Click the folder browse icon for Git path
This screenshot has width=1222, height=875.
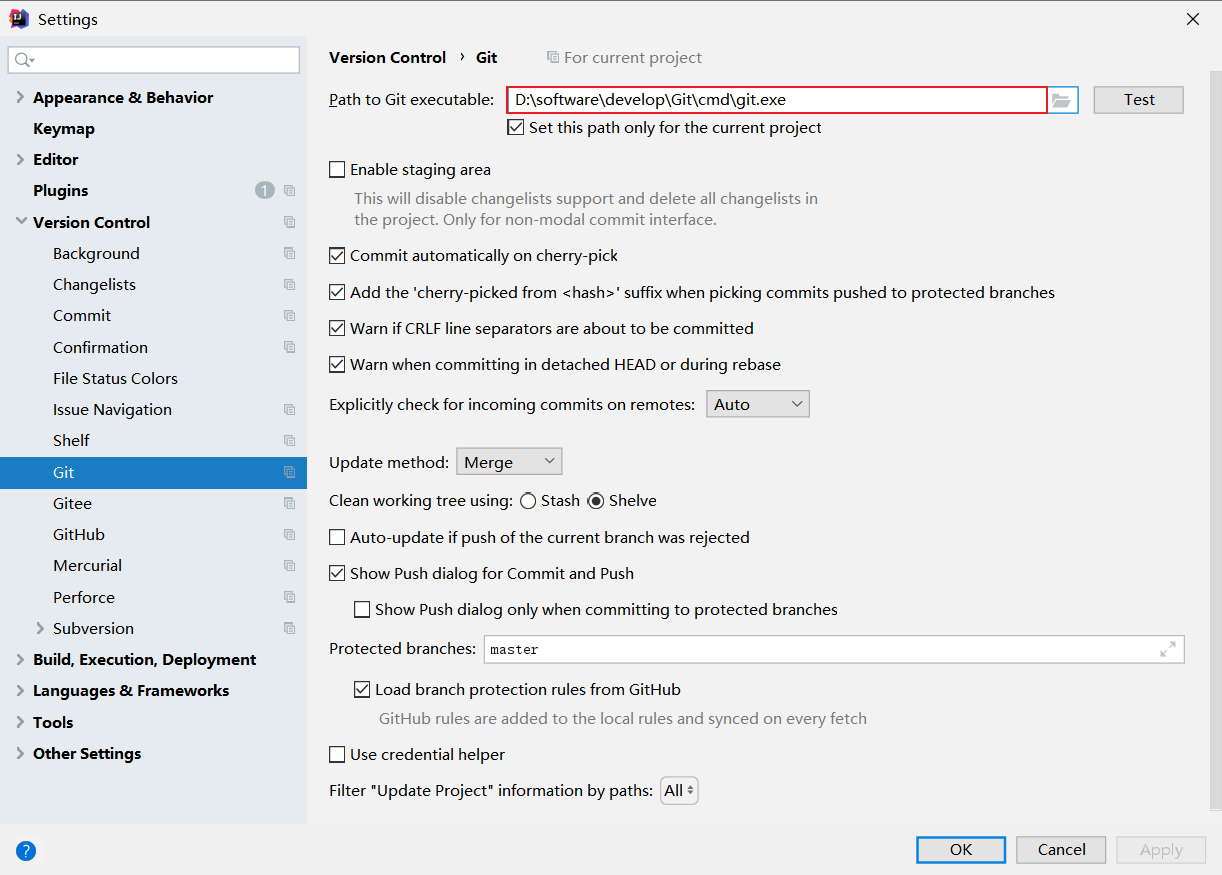1061,100
